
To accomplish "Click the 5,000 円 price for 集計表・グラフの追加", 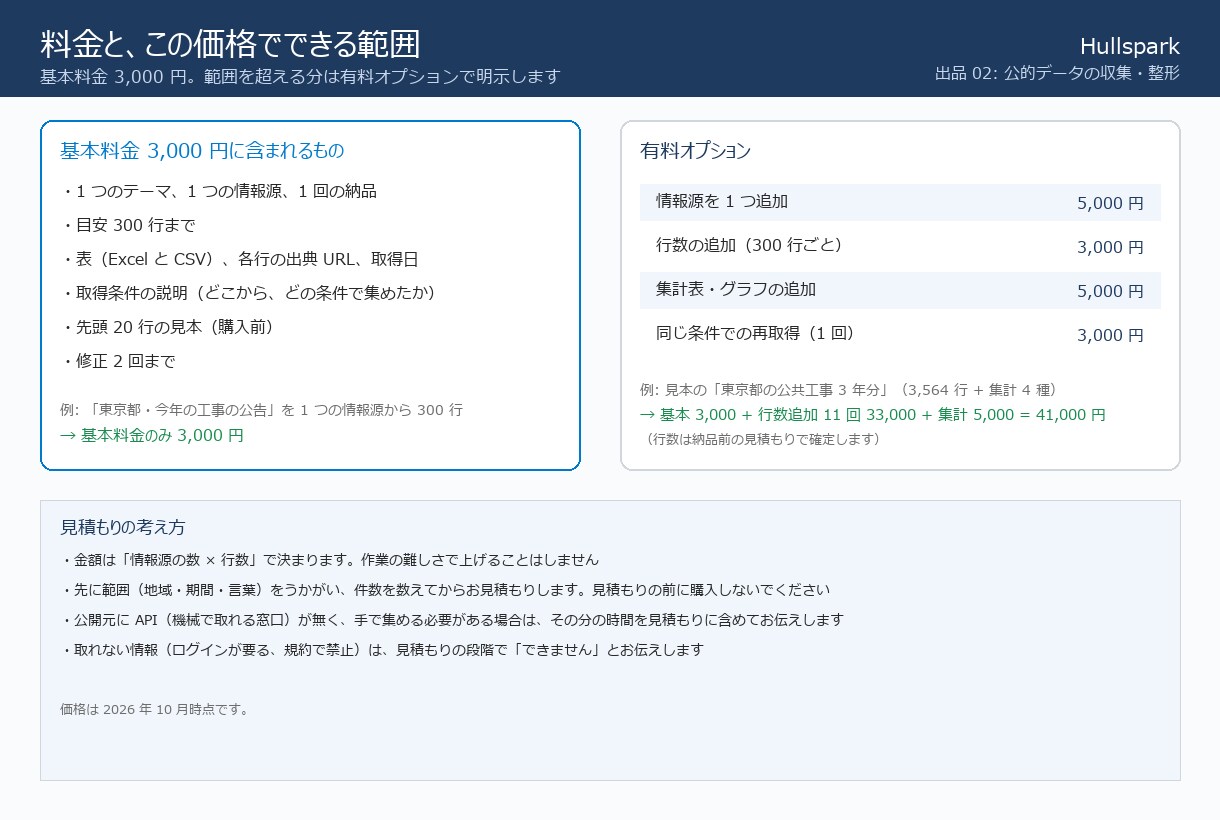I will 1110,291.
